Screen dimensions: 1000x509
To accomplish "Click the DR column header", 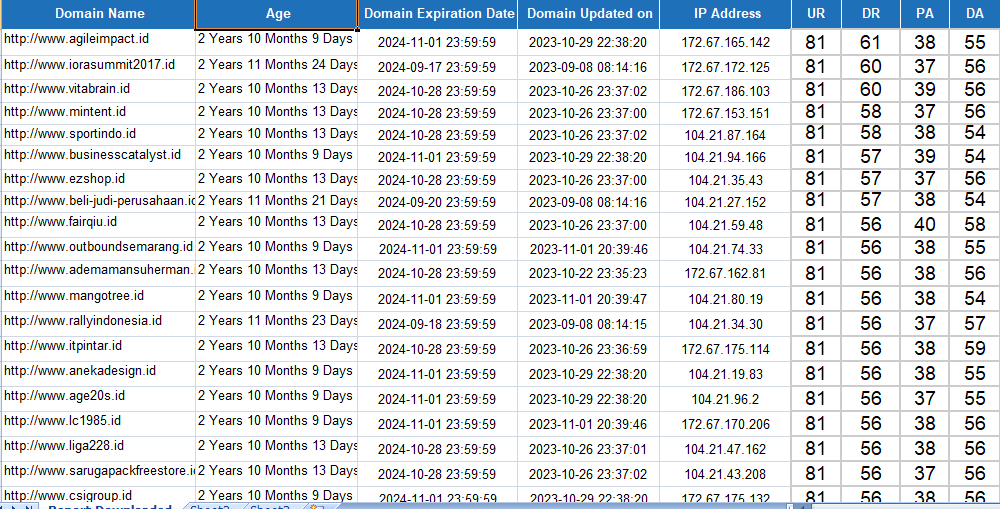I will click(870, 14).
